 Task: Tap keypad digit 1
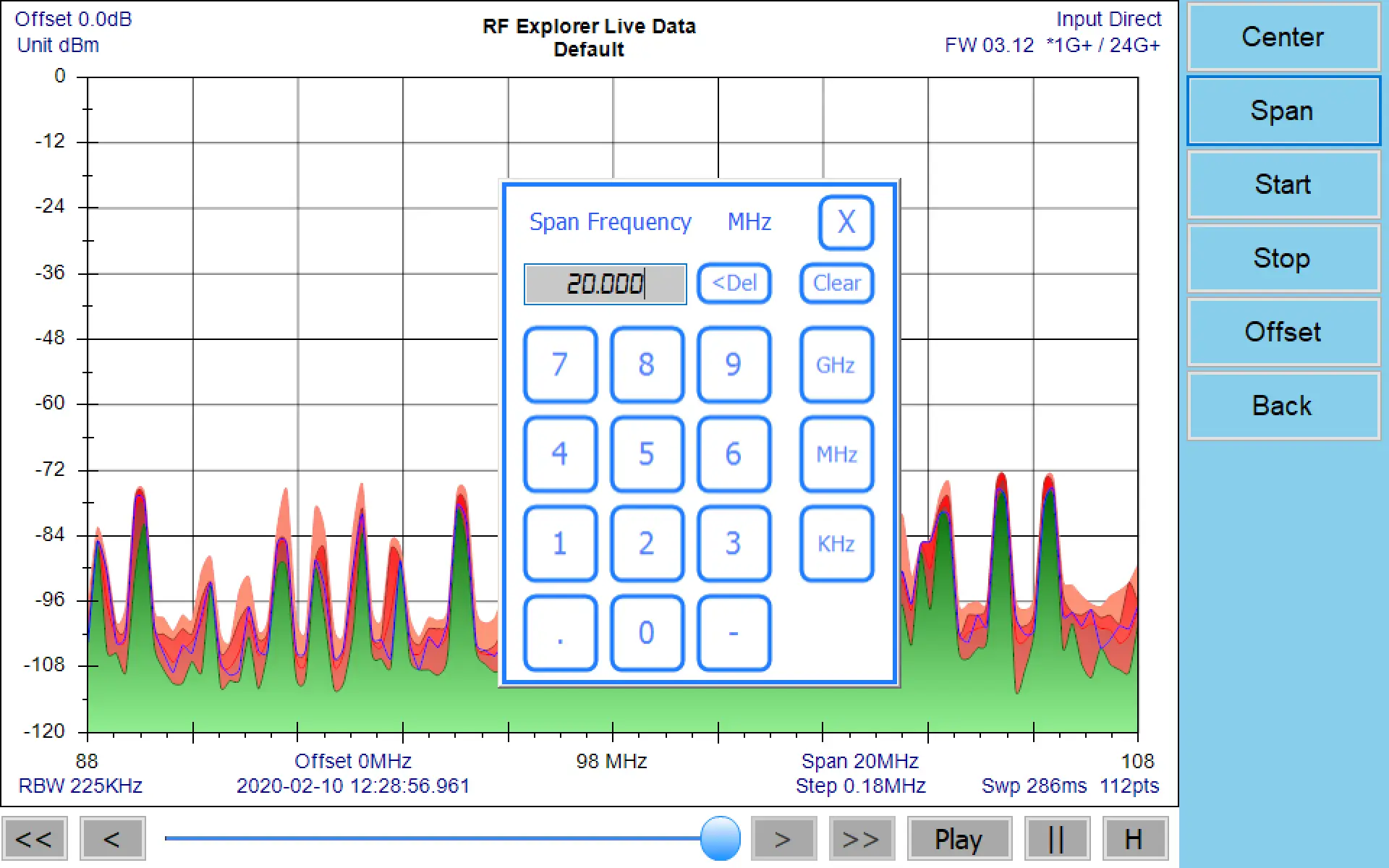560,544
